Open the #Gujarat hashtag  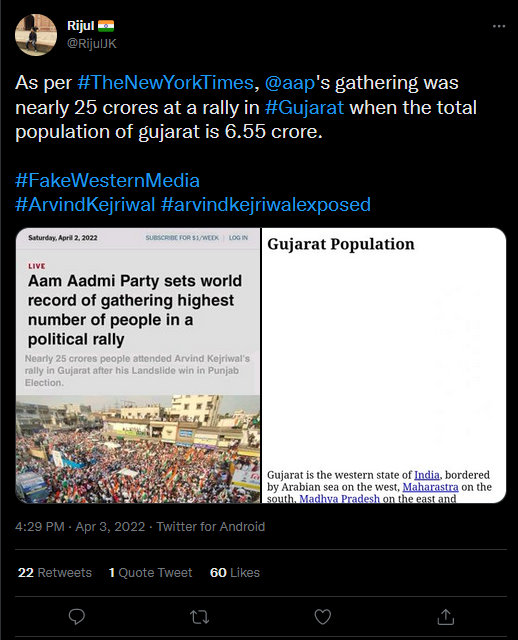304,107
